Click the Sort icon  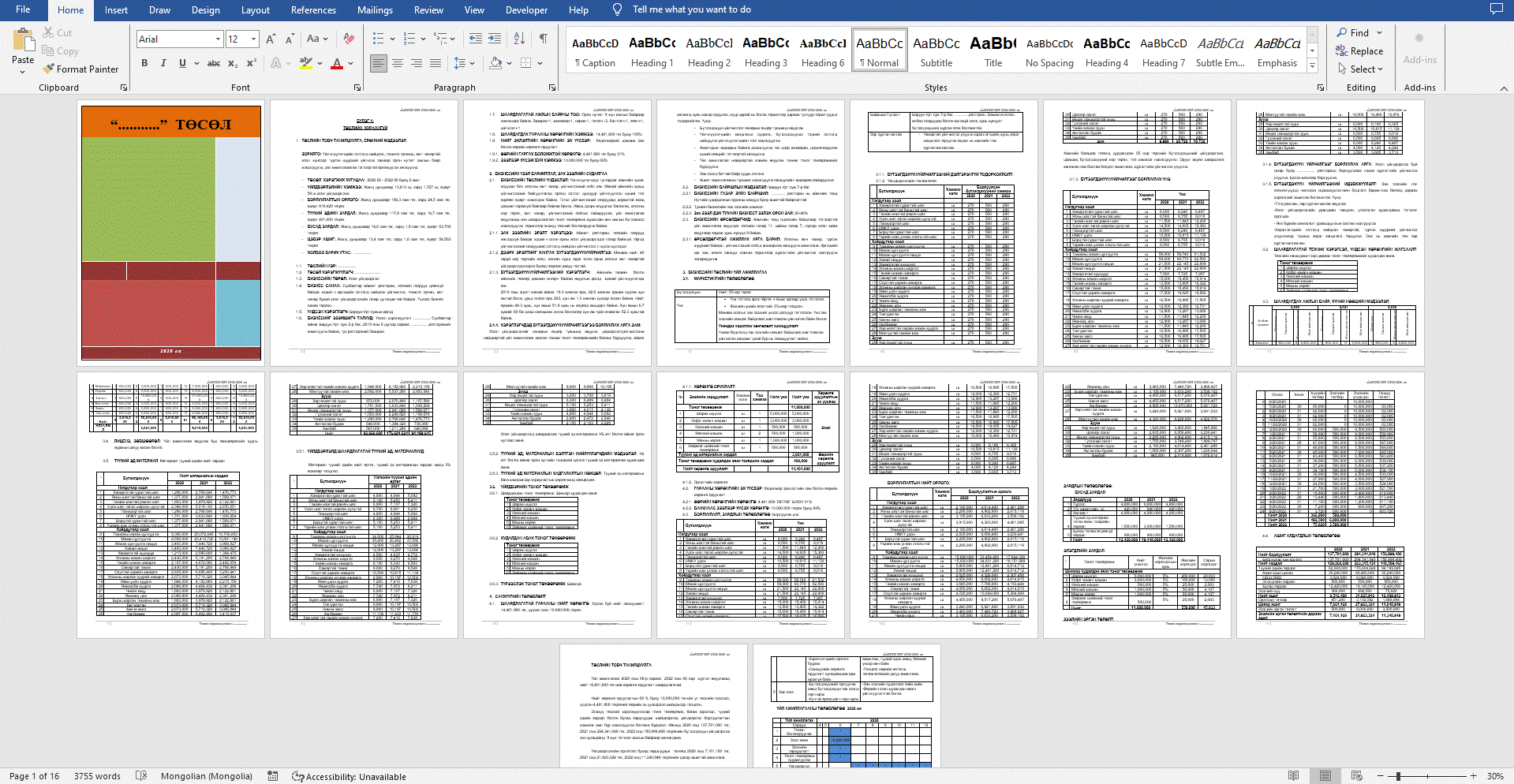tap(519, 39)
